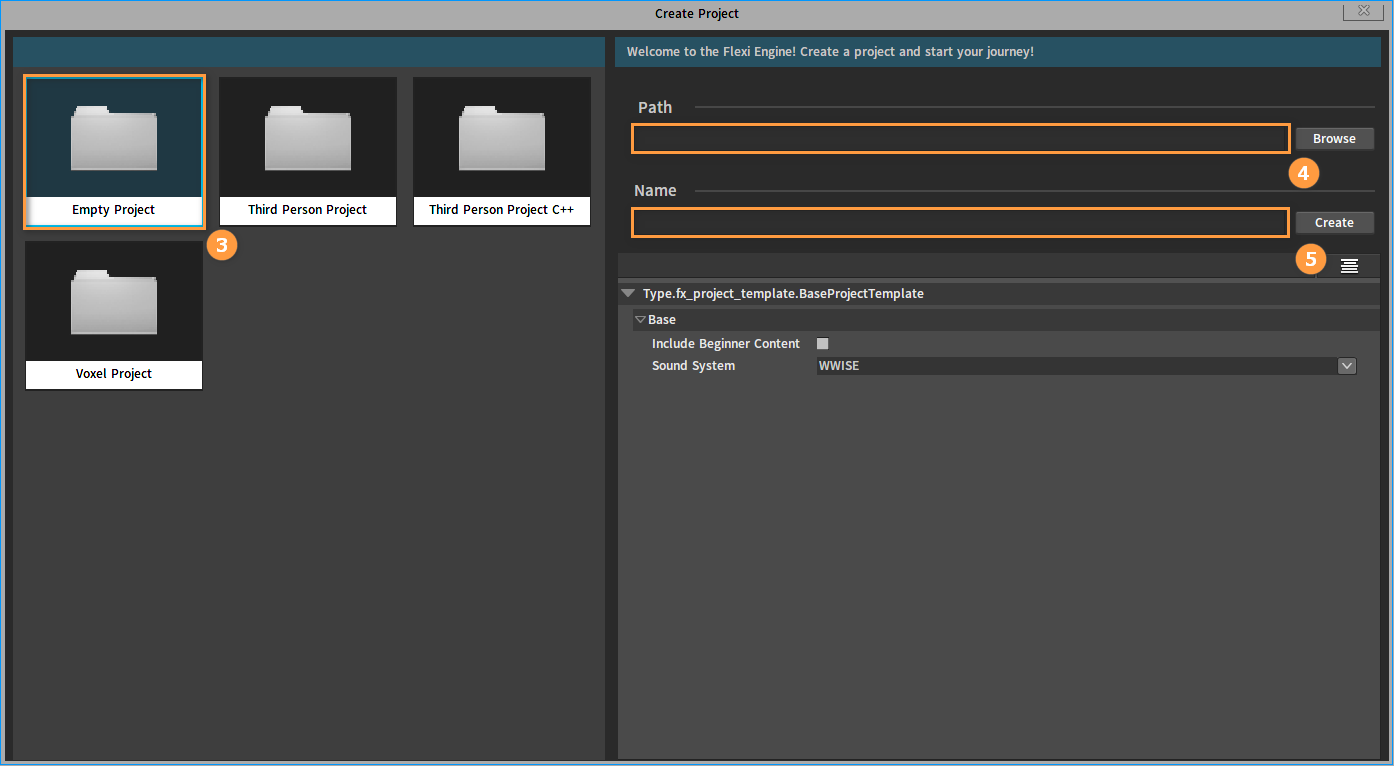Image resolution: width=1394 pixels, height=766 pixels.
Task: Click the orange step 5 badge
Action: click(1311, 259)
